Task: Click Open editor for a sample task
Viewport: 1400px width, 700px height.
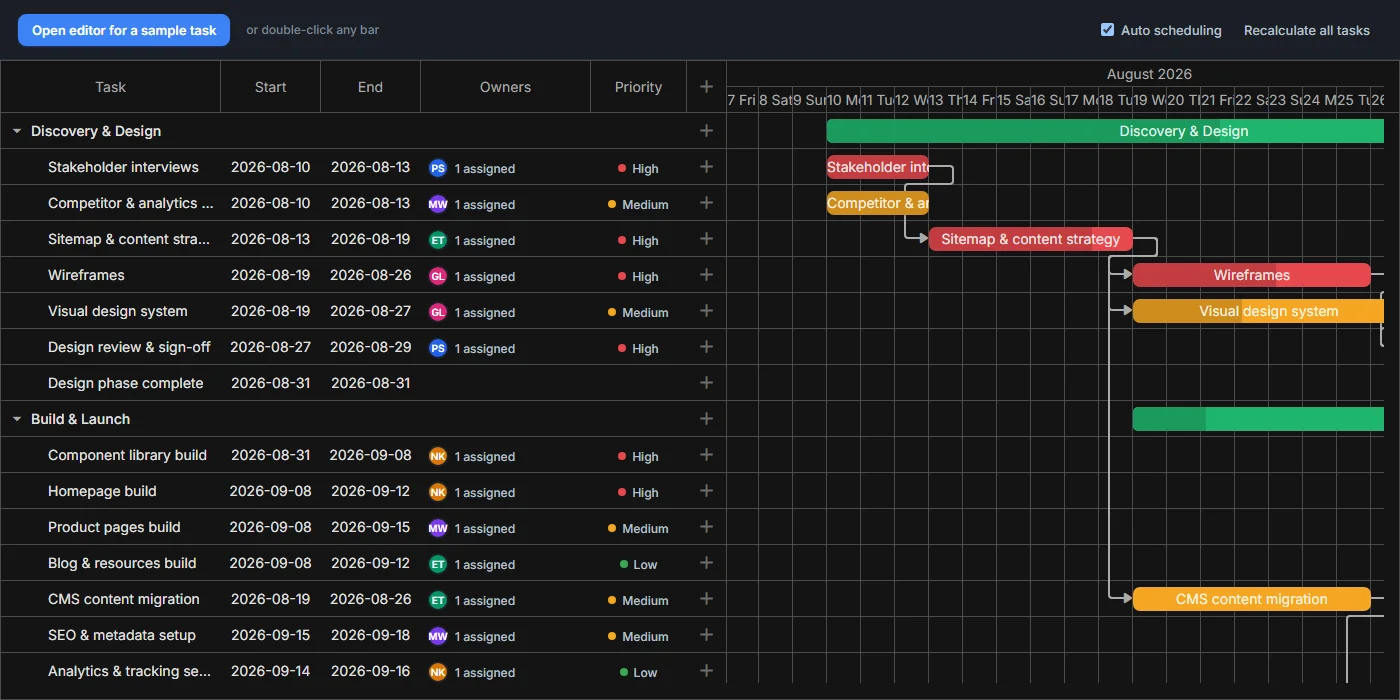Action: (124, 30)
